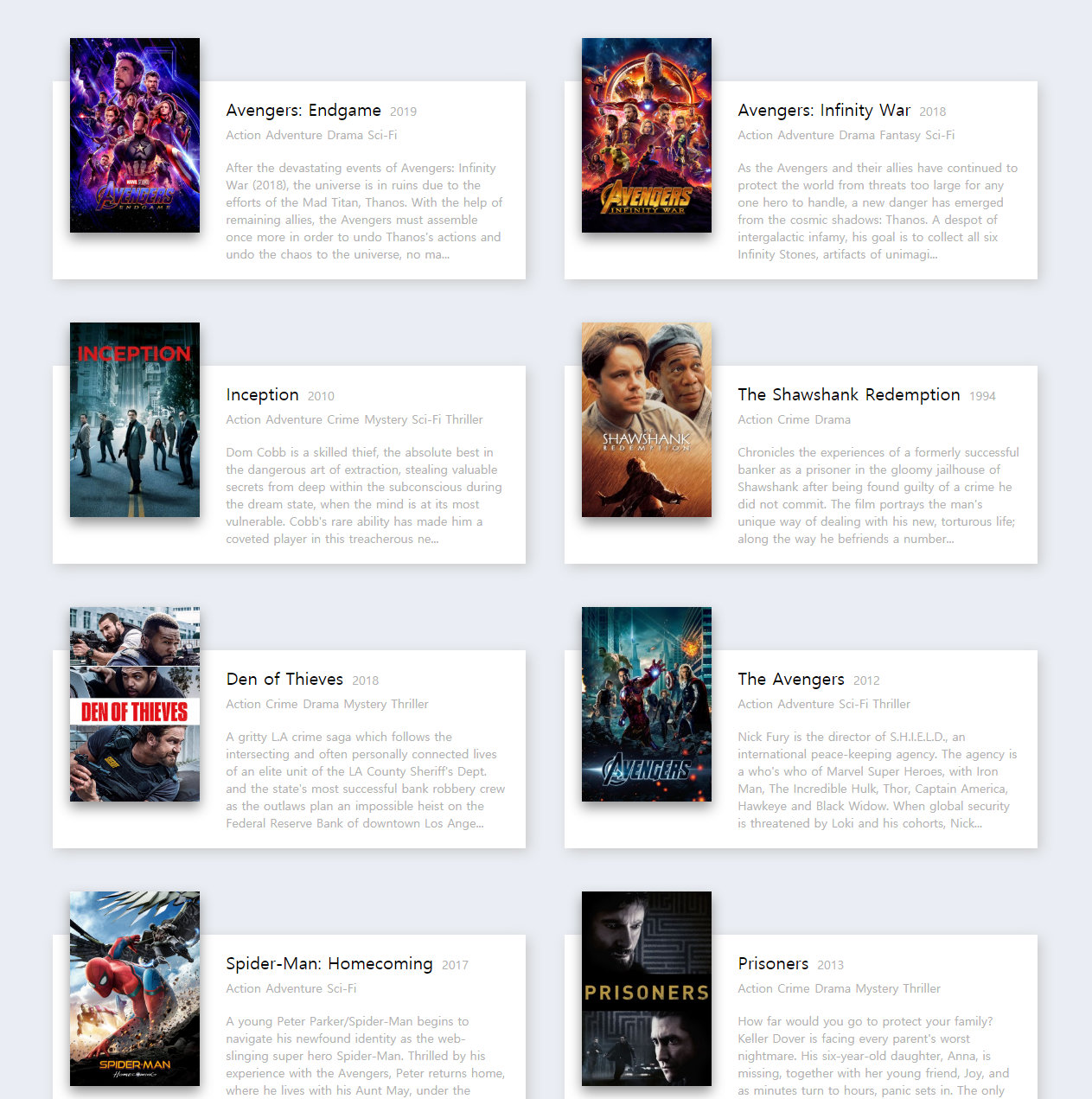Image resolution: width=1092 pixels, height=1099 pixels.
Task: Click The Avengers 2012 poster
Action: [x=647, y=704]
